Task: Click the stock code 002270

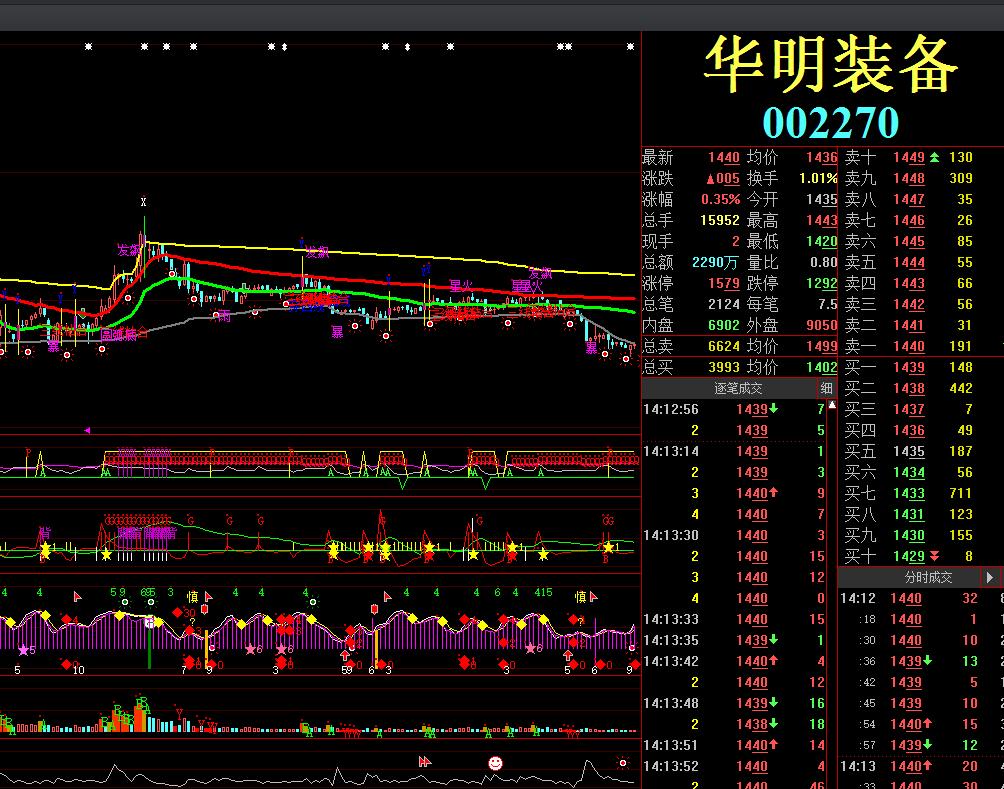Action: click(831, 123)
